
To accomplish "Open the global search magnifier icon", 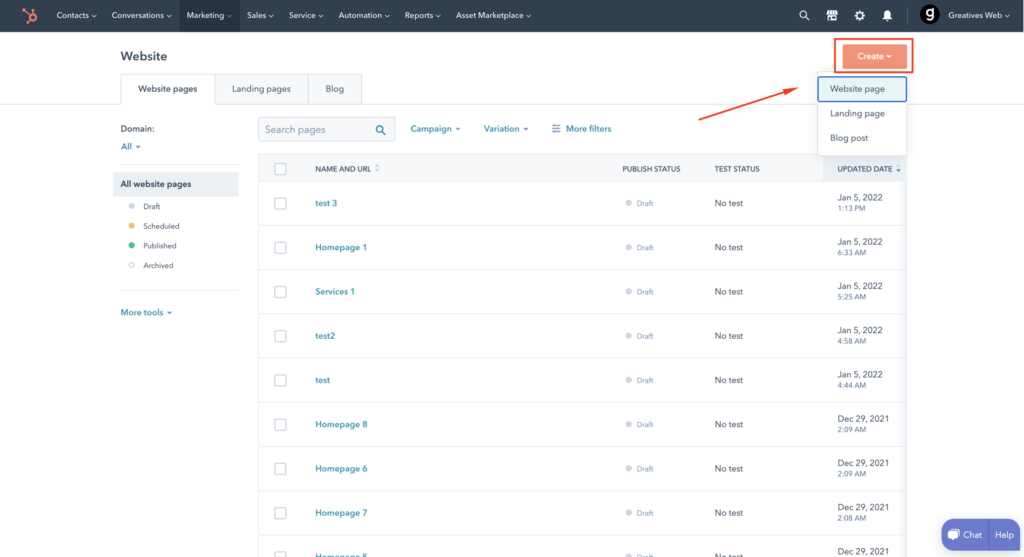I will [x=804, y=15].
